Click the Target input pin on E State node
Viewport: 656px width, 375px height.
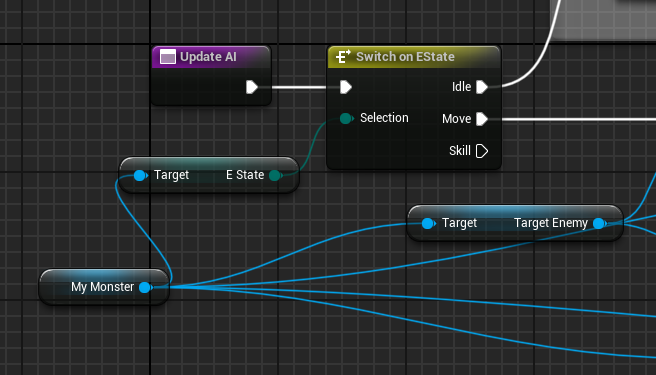click(x=141, y=175)
